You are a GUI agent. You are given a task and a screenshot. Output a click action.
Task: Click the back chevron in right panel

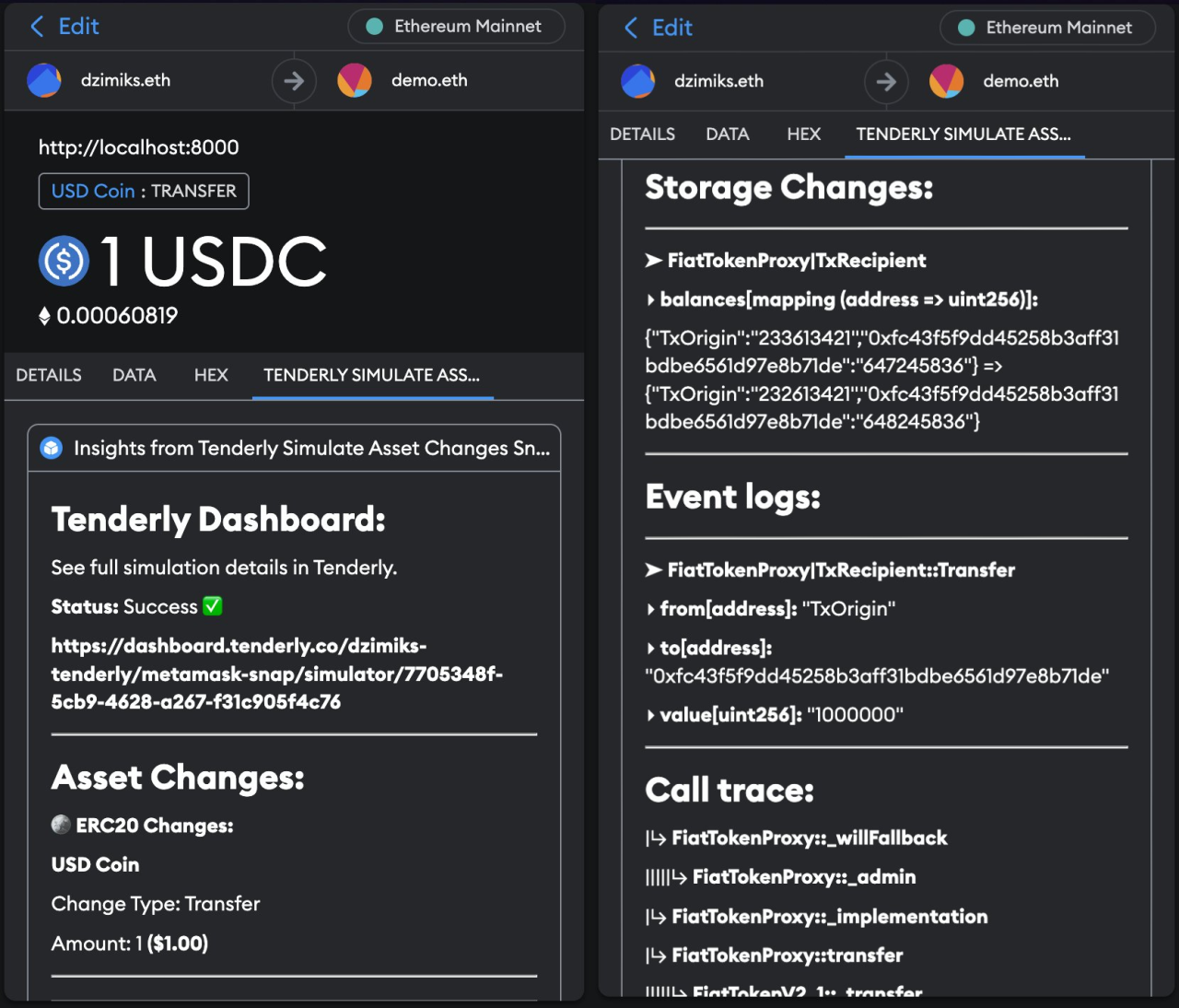tap(631, 28)
